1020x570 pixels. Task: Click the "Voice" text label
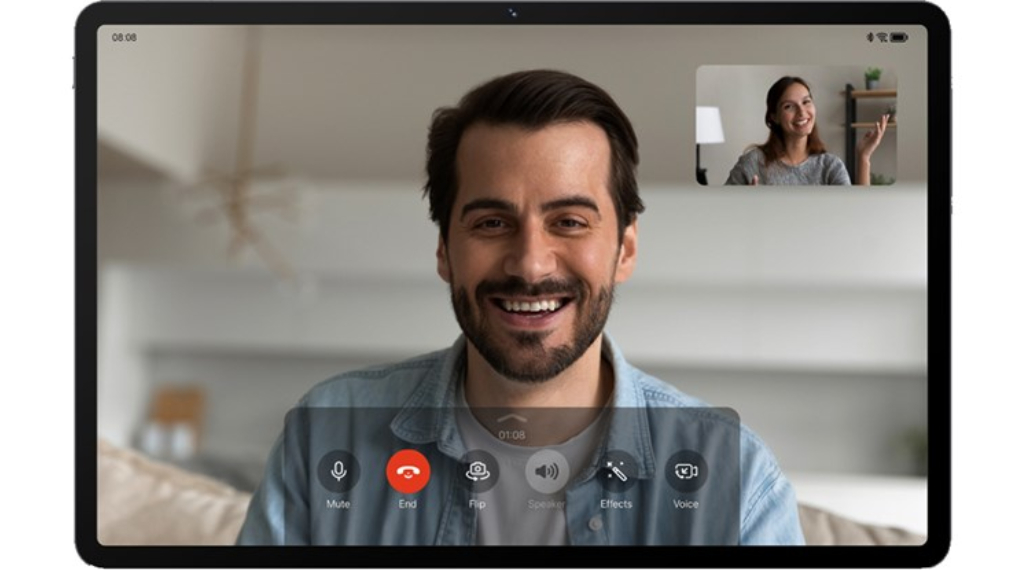(x=686, y=504)
